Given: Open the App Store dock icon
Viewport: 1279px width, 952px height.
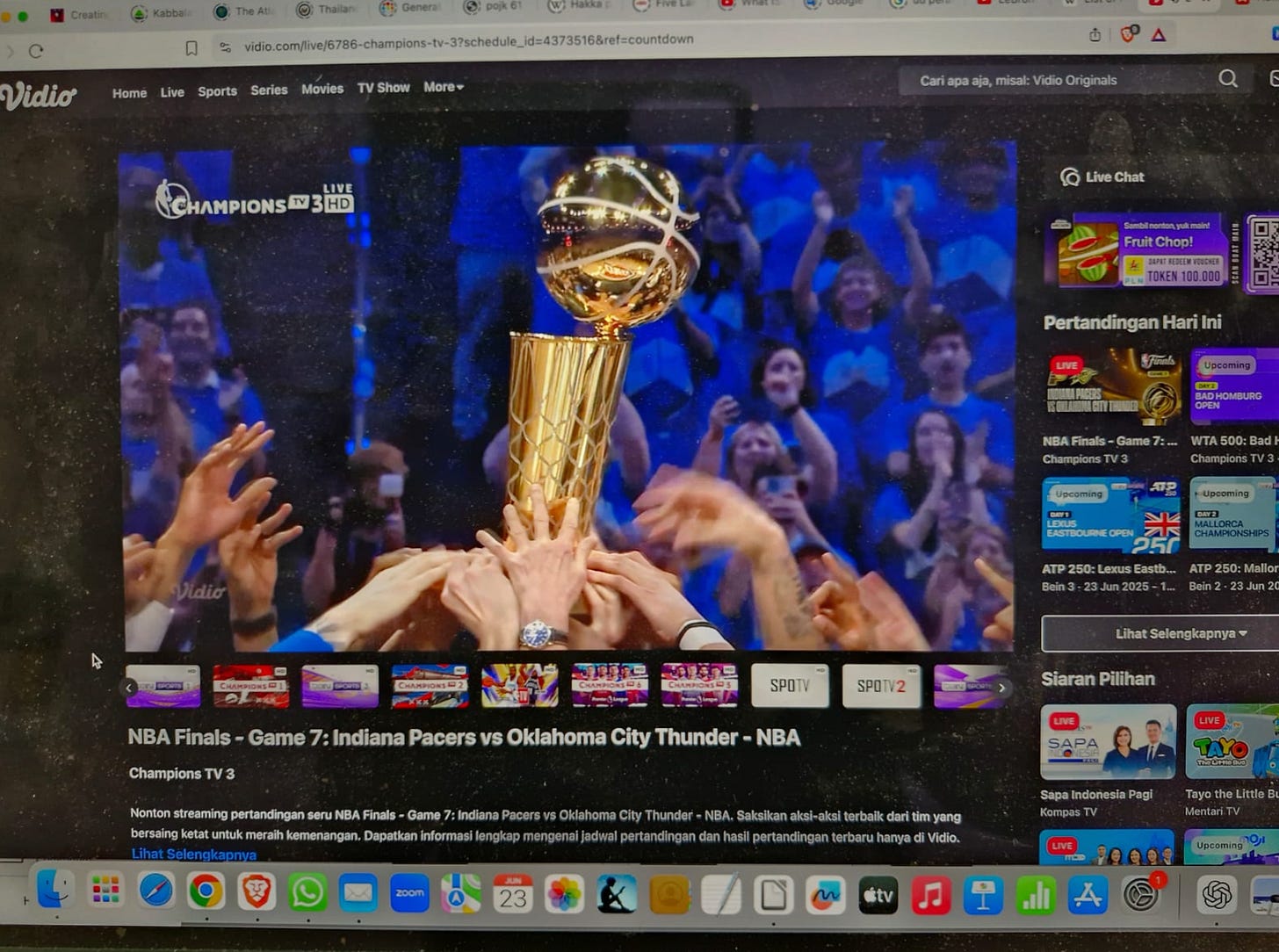Looking at the screenshot, I should click(1088, 896).
